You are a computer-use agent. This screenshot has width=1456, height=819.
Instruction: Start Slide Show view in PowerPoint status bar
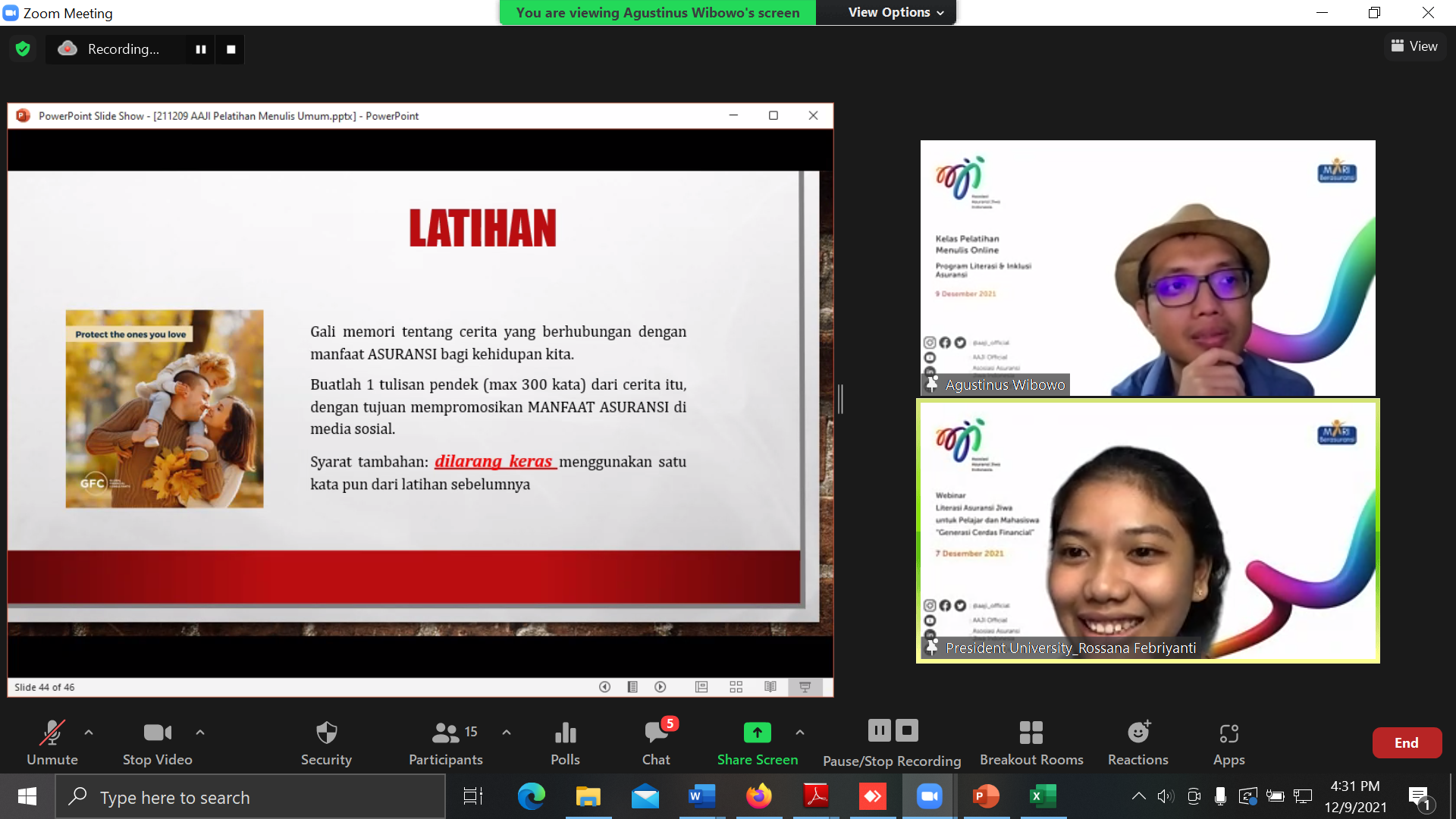click(x=805, y=687)
